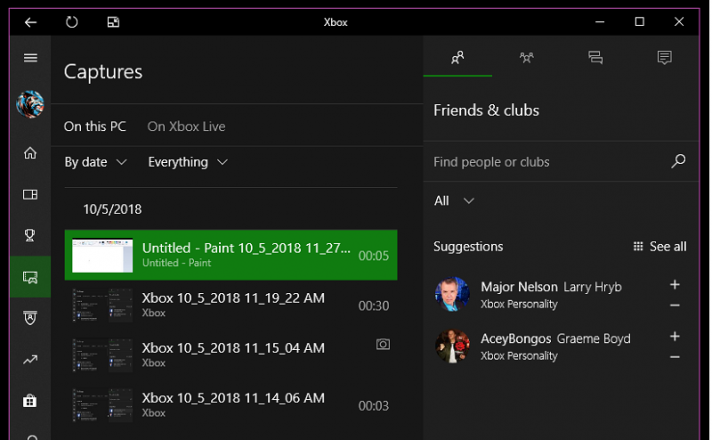Open the profile avatar in sidebar

coord(30,104)
